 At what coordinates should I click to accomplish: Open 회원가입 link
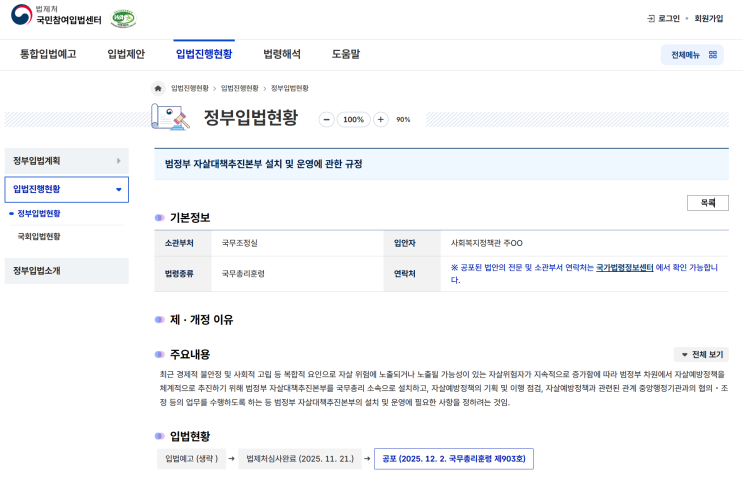tap(708, 18)
